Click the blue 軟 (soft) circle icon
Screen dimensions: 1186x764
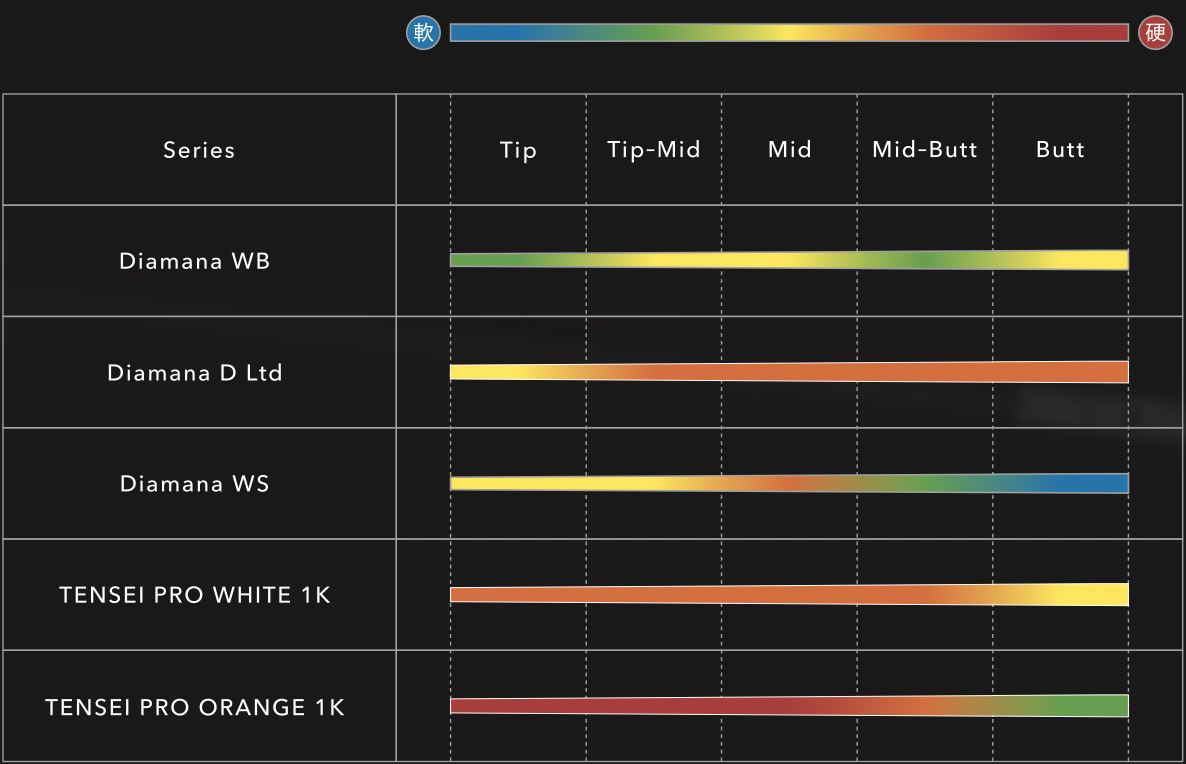click(x=423, y=33)
